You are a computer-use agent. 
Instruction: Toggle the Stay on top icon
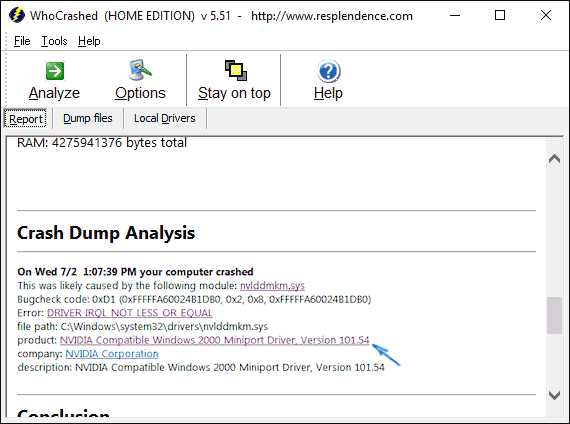pyautogui.click(x=236, y=70)
